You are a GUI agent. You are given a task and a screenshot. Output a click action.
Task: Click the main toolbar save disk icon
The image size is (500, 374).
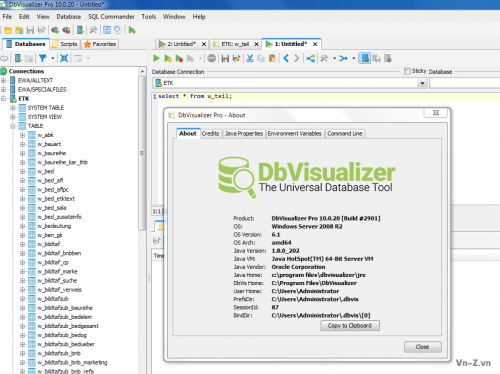30,30
